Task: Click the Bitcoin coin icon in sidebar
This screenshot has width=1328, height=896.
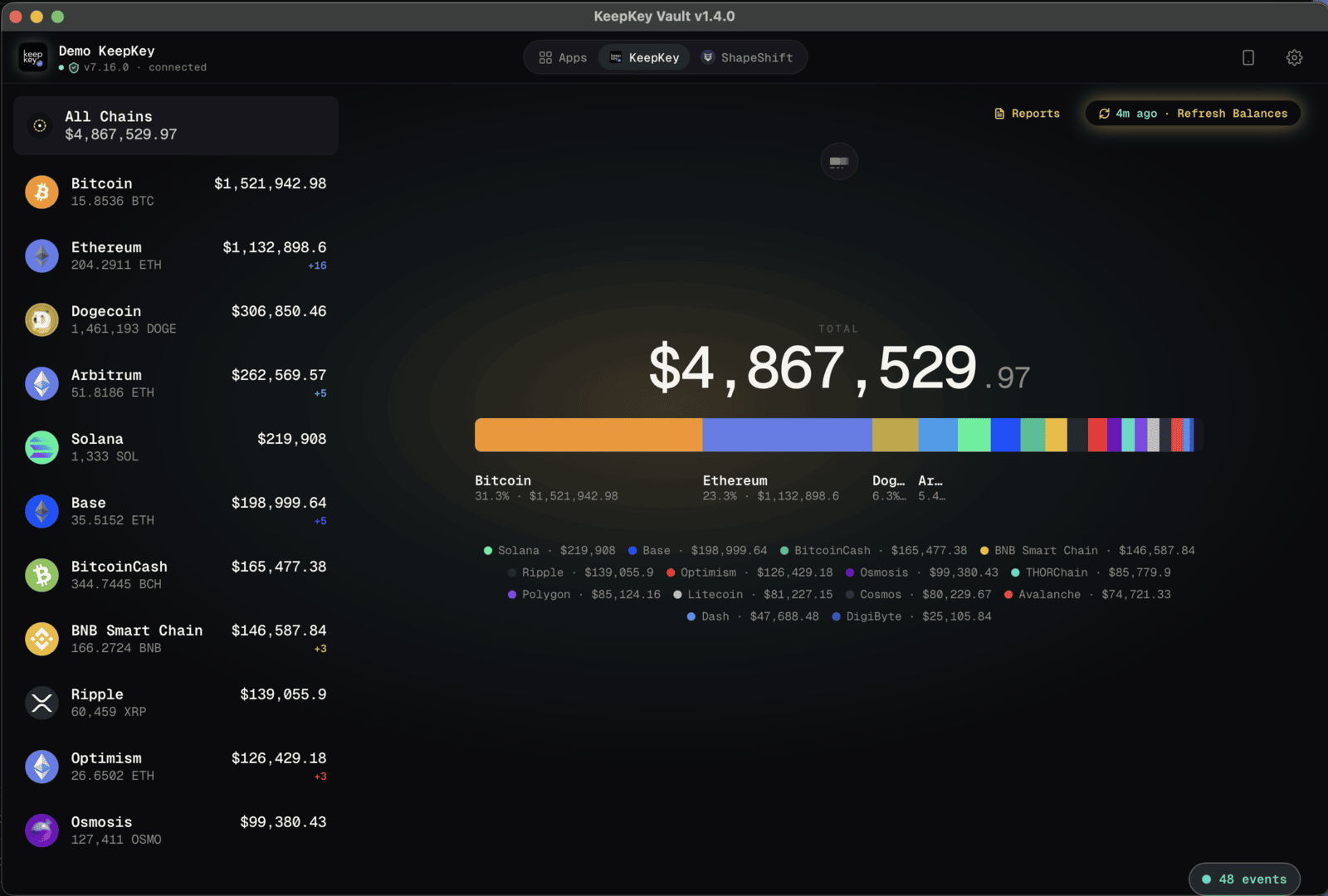Action: pos(41,192)
